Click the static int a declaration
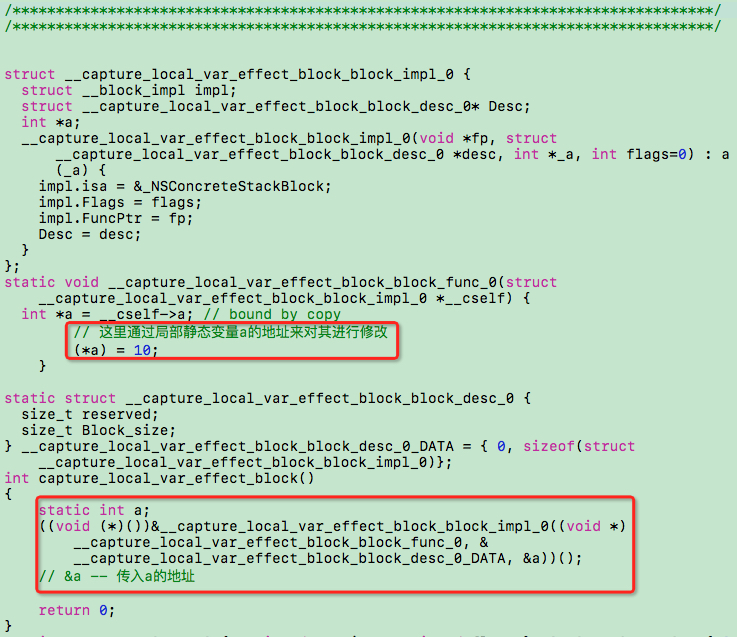The image size is (737, 637). point(94,510)
